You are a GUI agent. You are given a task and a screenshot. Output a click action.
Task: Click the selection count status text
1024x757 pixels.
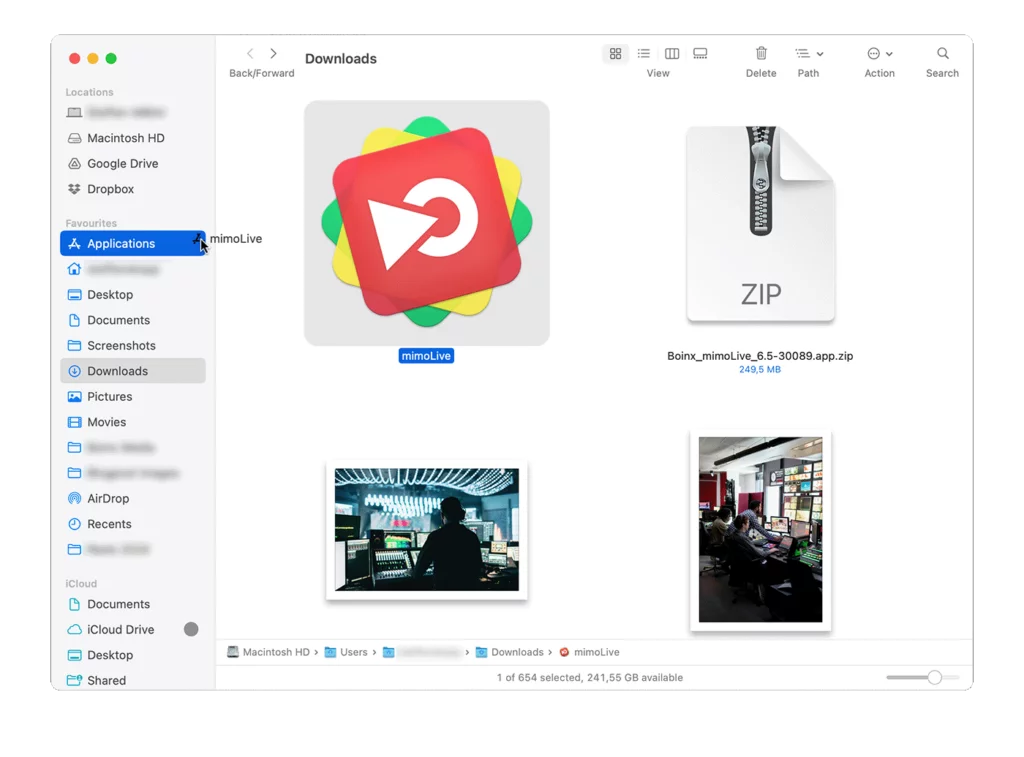pos(590,677)
